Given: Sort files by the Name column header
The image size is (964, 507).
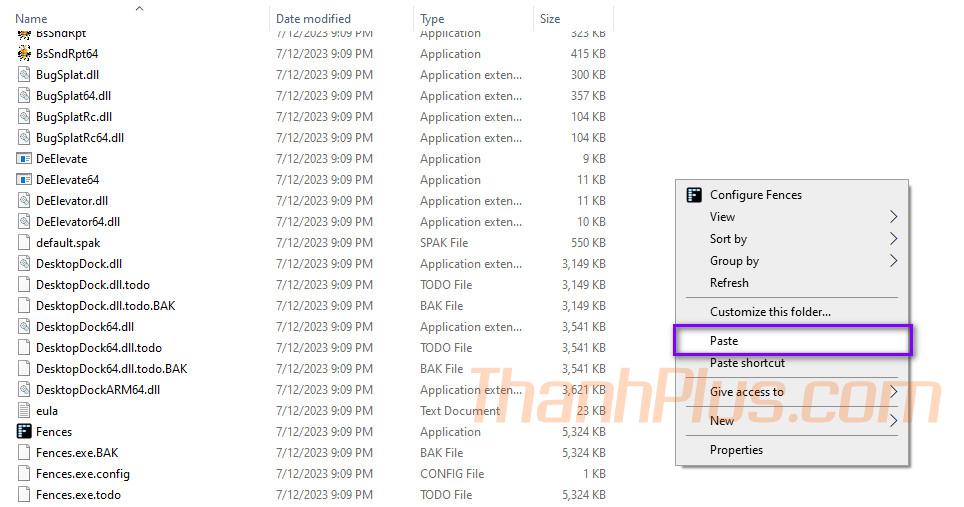Looking at the screenshot, I should click(x=32, y=19).
